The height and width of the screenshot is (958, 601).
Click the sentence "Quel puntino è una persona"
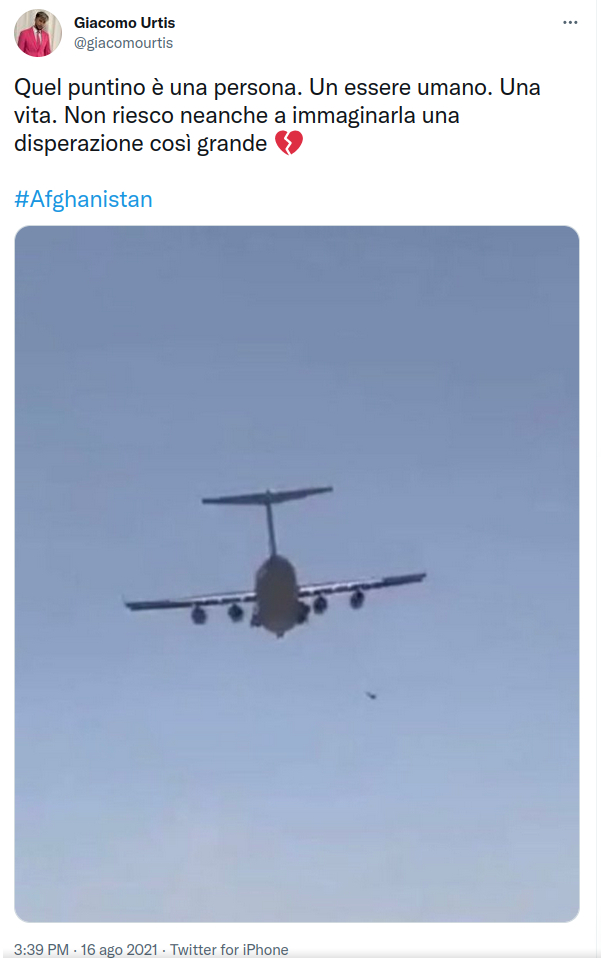pyautogui.click(x=158, y=87)
